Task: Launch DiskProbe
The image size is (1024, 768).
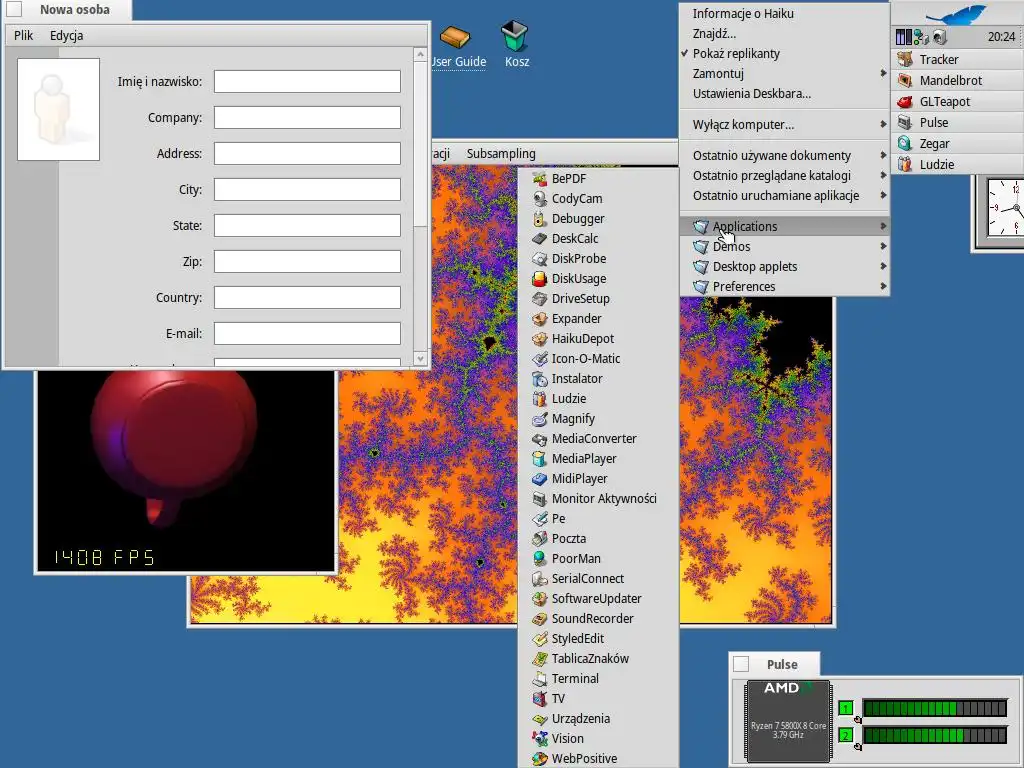Action: click(x=598, y=259)
